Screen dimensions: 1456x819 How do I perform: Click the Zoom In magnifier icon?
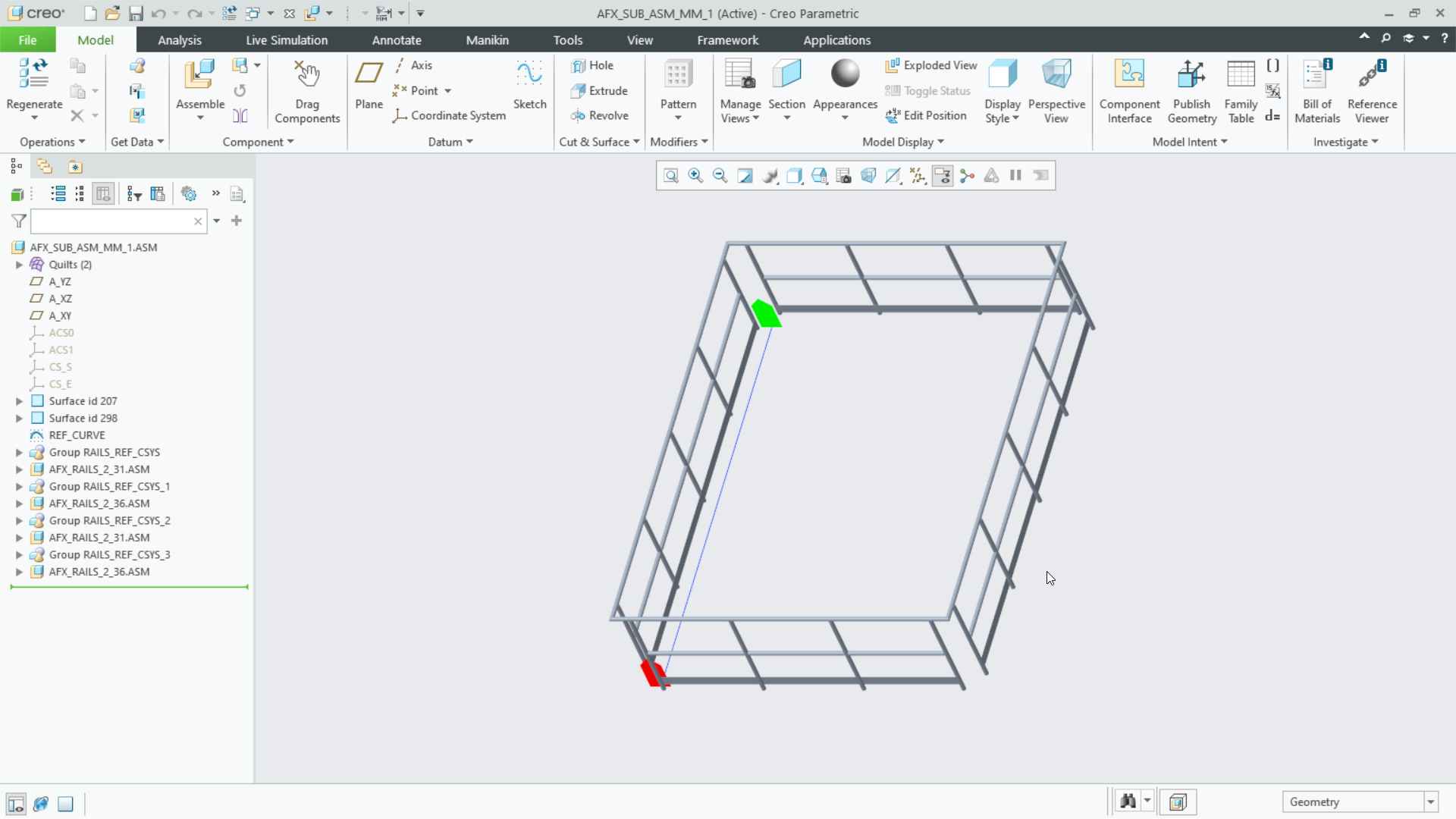click(695, 176)
